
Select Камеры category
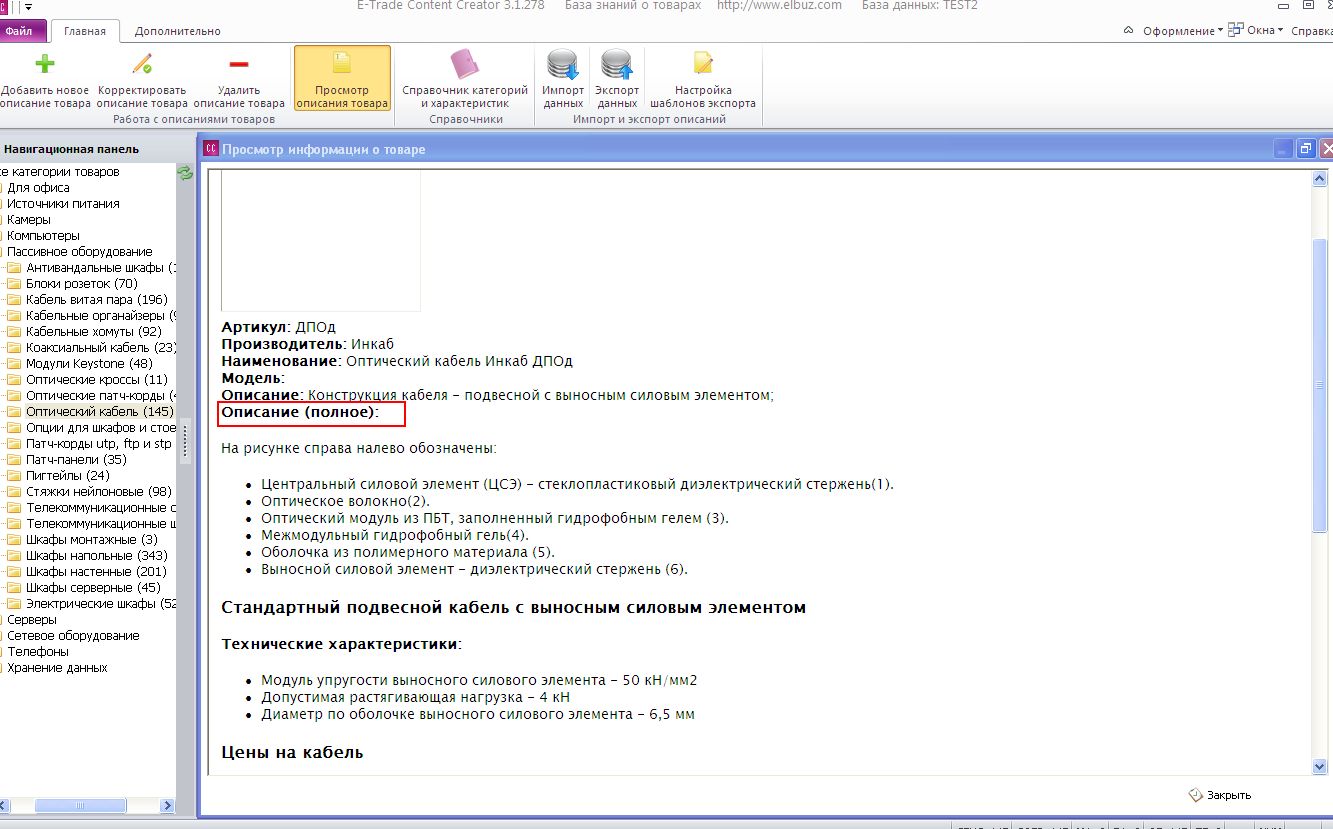pos(28,220)
